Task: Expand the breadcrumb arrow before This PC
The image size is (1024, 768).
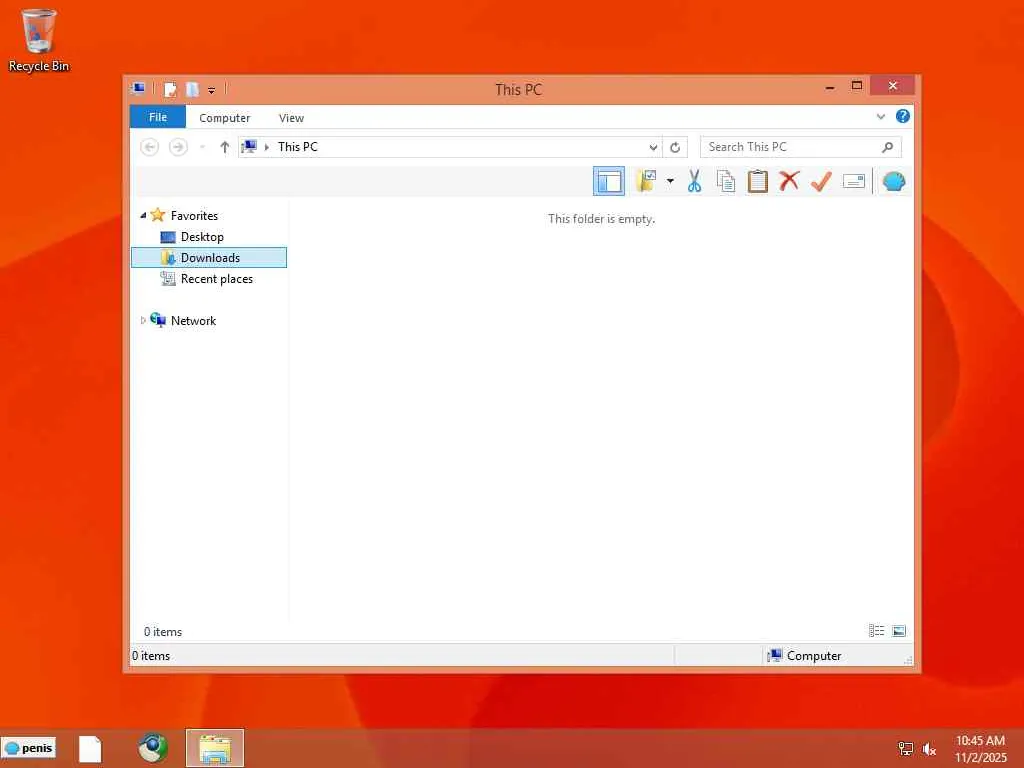Action: coord(266,147)
